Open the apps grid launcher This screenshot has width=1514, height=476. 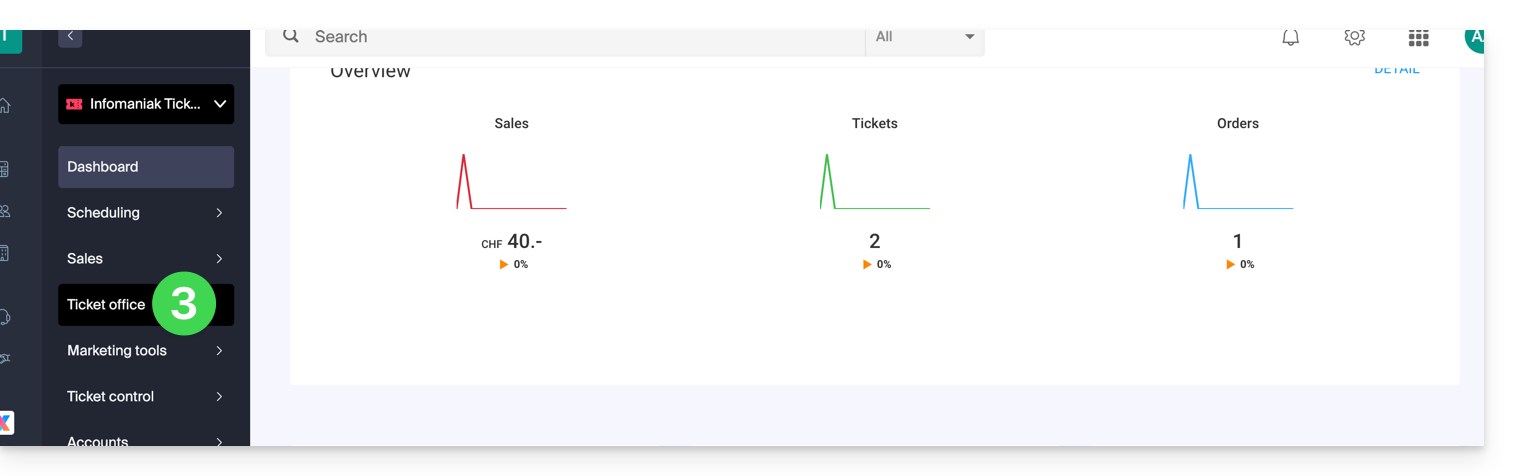tap(1418, 38)
